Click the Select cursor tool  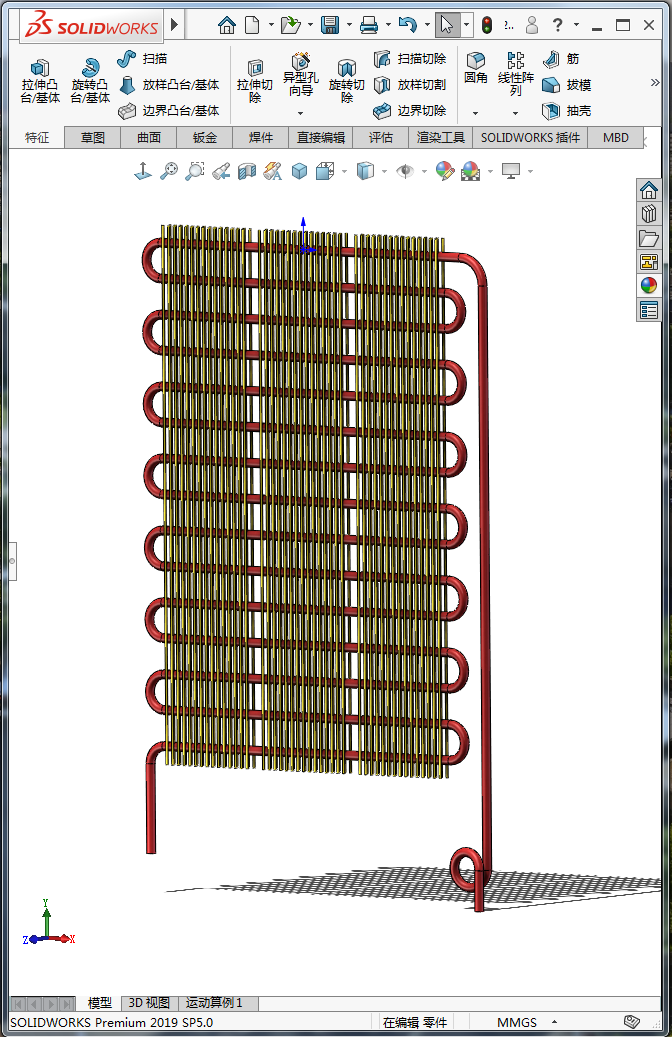[447, 25]
